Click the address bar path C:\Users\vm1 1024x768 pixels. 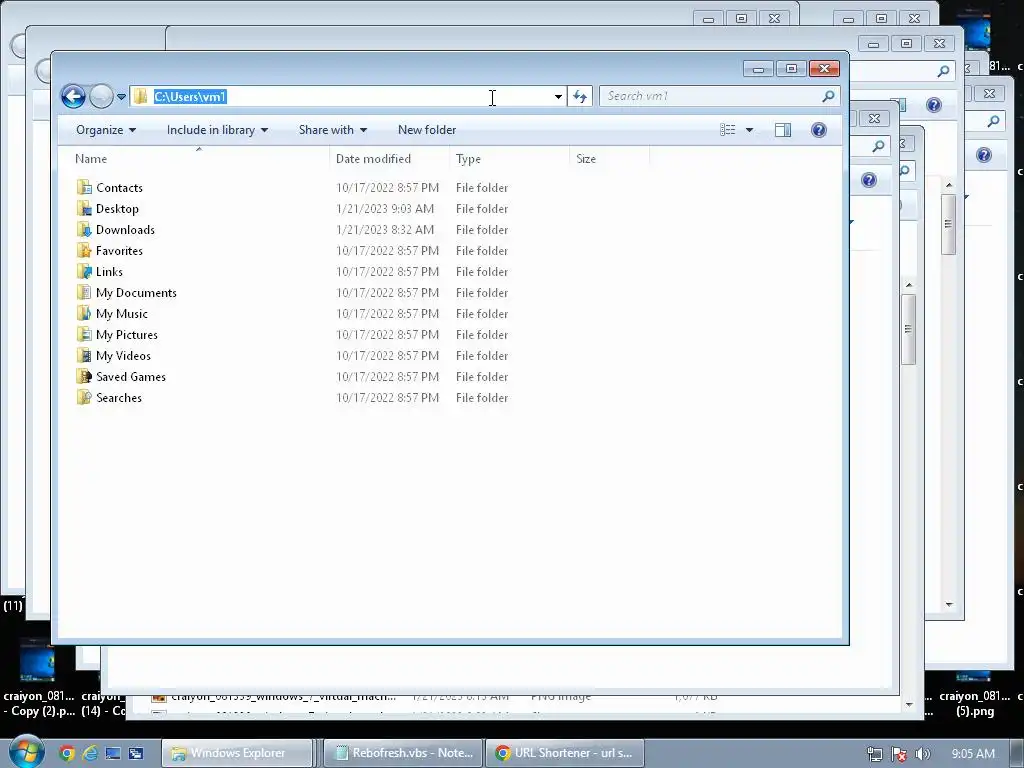tap(190, 97)
